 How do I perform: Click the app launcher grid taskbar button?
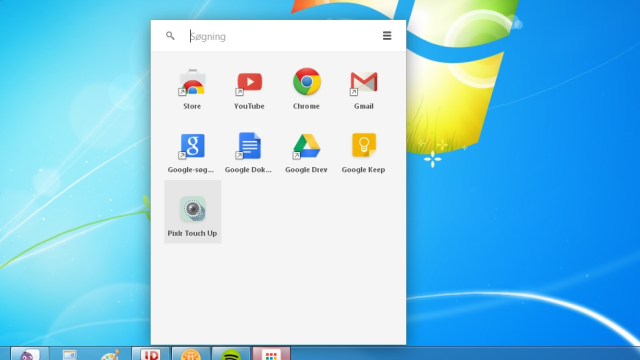point(271,353)
